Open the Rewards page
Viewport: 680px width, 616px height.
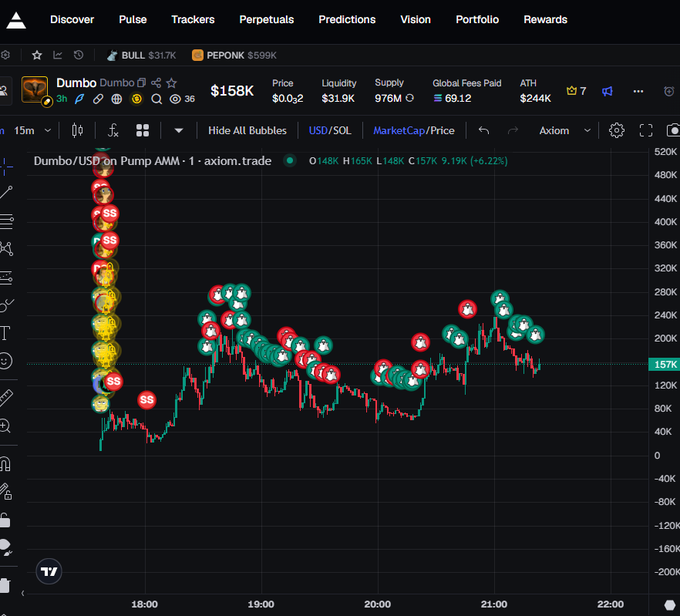tap(545, 20)
